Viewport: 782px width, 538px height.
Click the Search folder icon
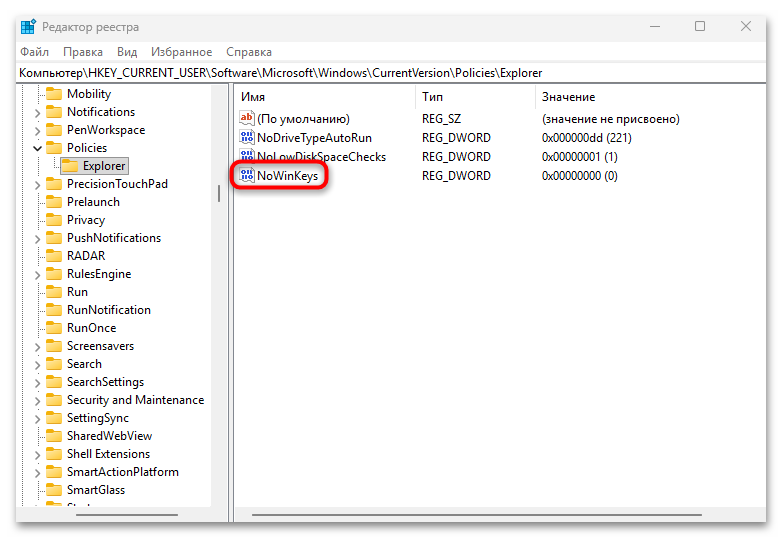[x=54, y=363]
